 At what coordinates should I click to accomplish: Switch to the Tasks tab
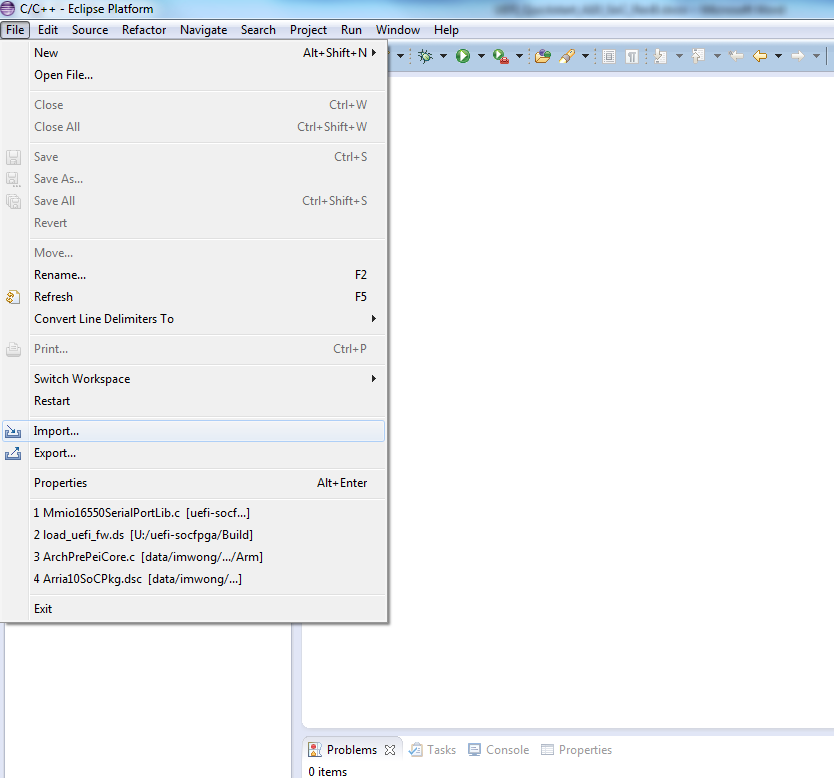tap(432, 750)
